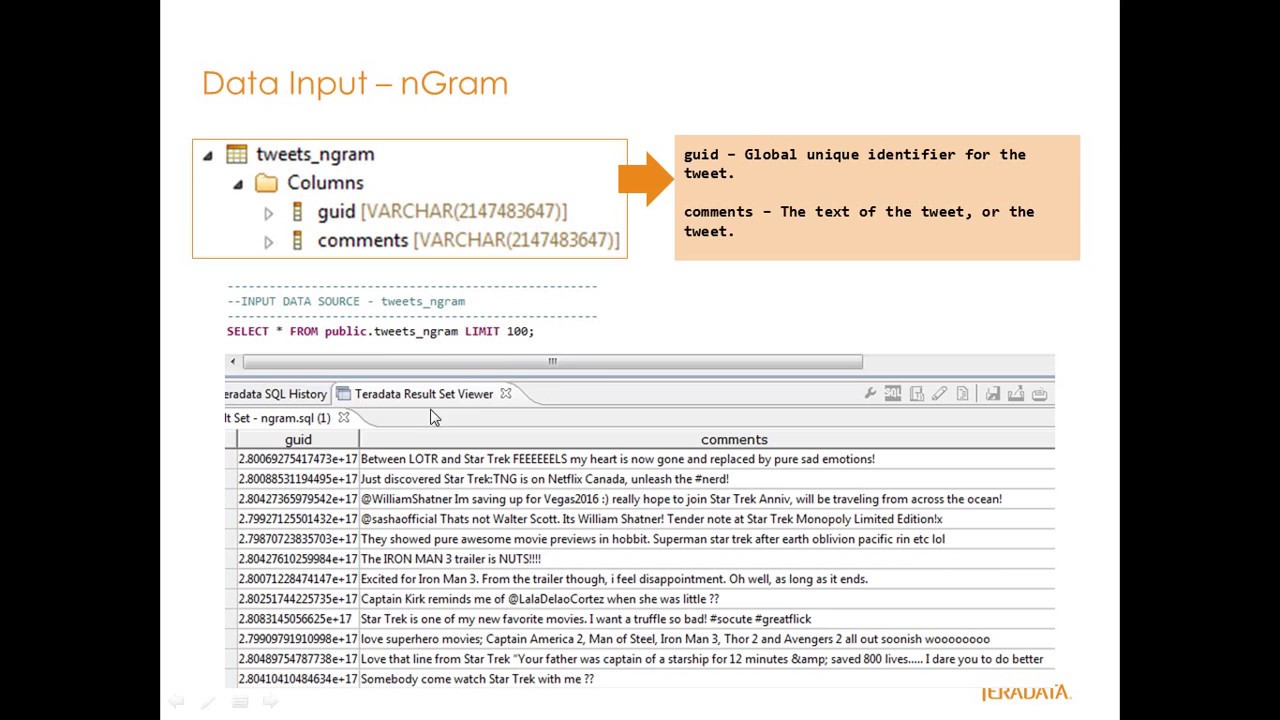
Task: Click the export result set icon
Action: pyautogui.click(x=1015, y=394)
